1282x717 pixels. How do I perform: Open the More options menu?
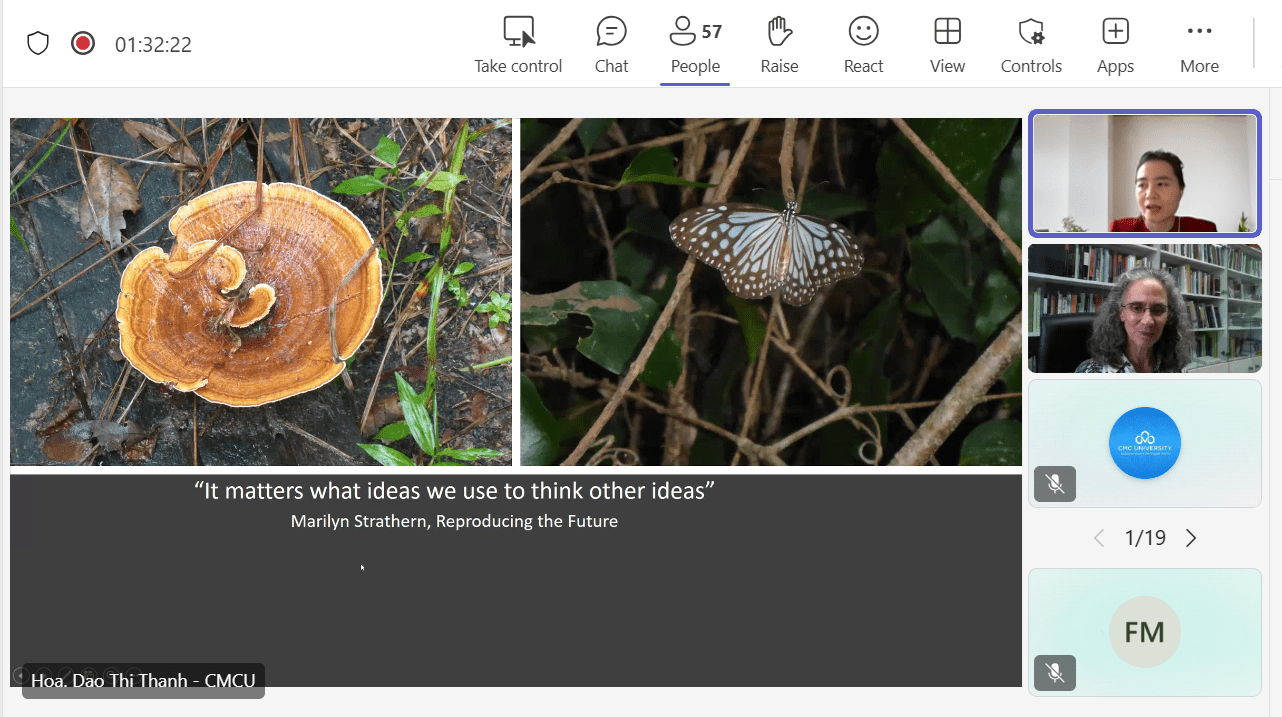1199,45
